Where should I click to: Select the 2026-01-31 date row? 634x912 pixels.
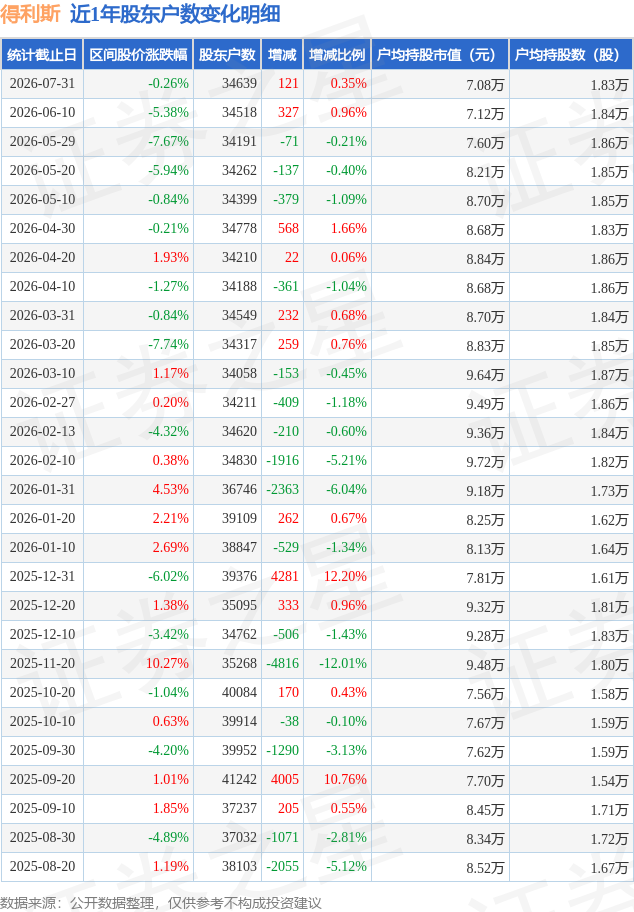click(x=317, y=490)
